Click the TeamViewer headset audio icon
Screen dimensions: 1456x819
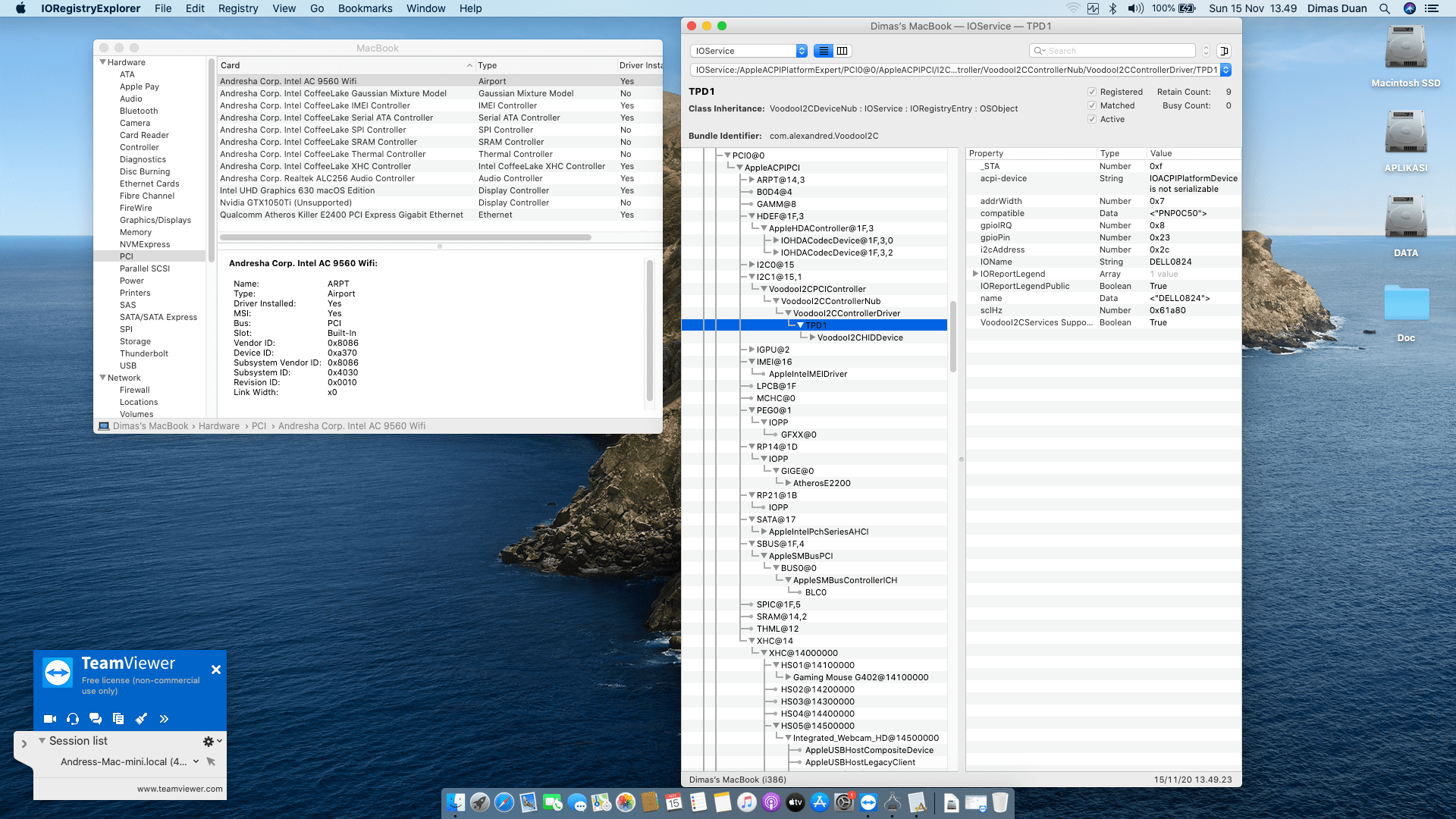coord(73,718)
